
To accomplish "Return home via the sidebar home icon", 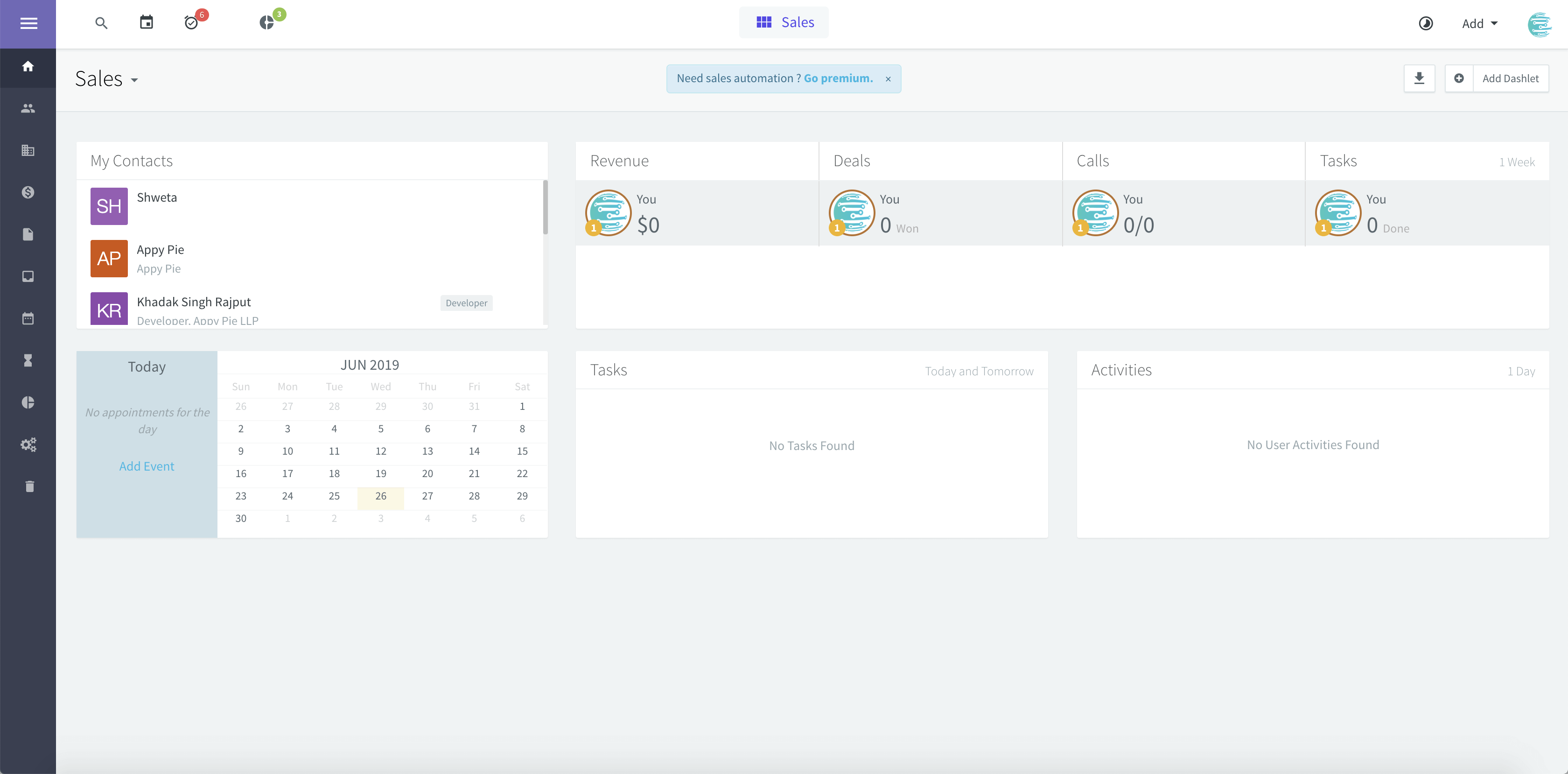I will (x=28, y=67).
